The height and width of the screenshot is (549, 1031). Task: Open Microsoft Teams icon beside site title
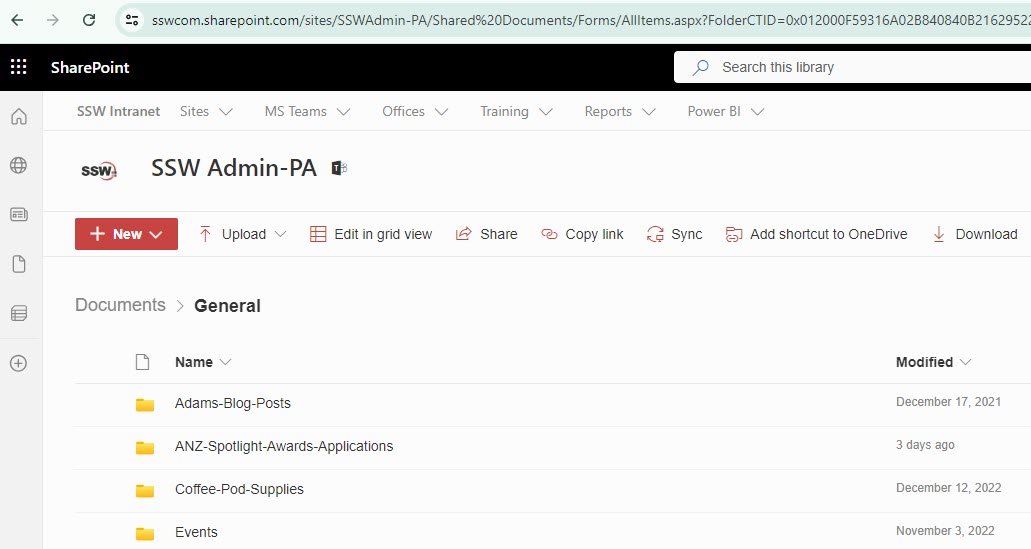(x=339, y=168)
